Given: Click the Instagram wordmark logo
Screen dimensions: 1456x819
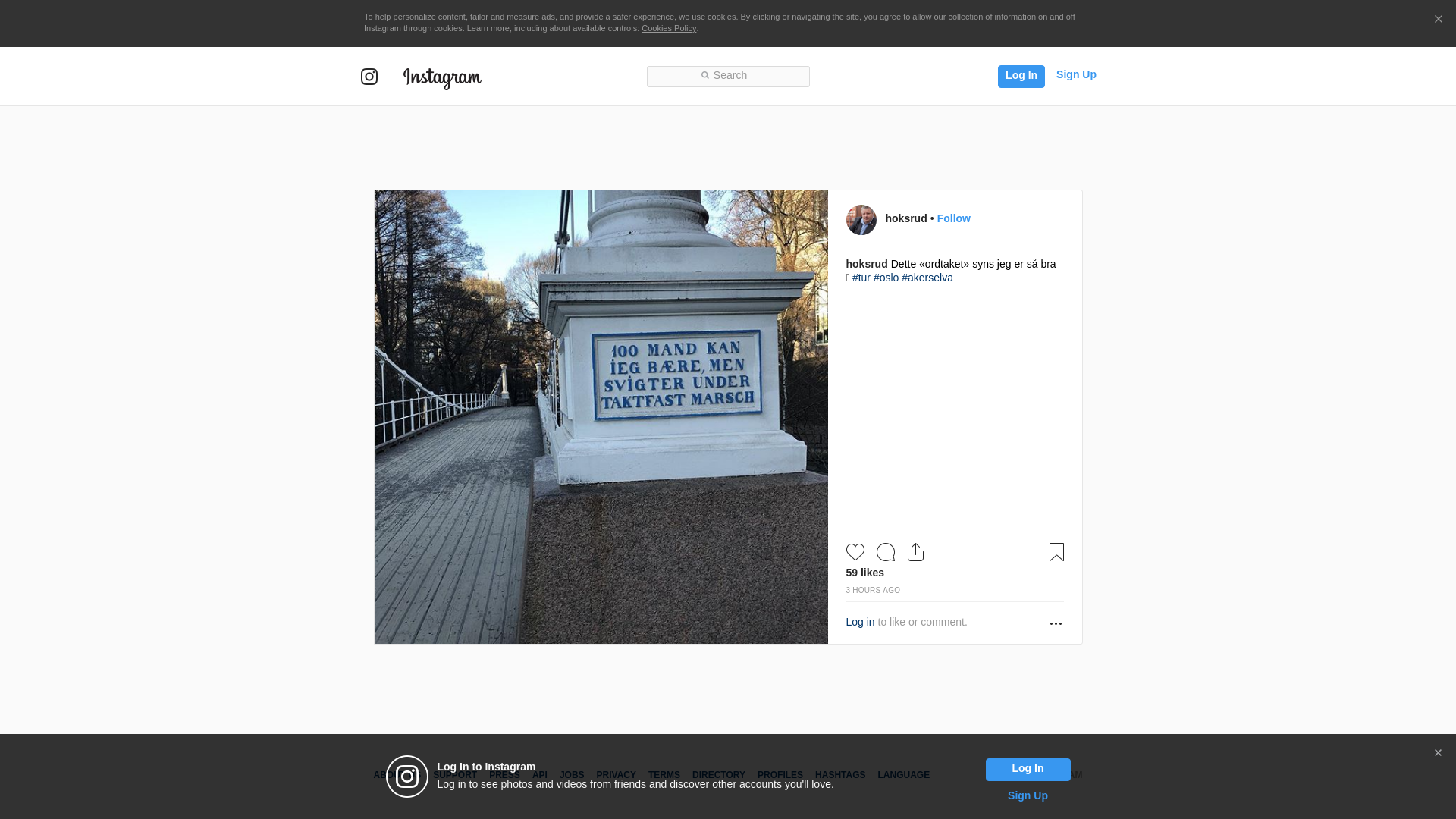Looking at the screenshot, I should tap(442, 77).
